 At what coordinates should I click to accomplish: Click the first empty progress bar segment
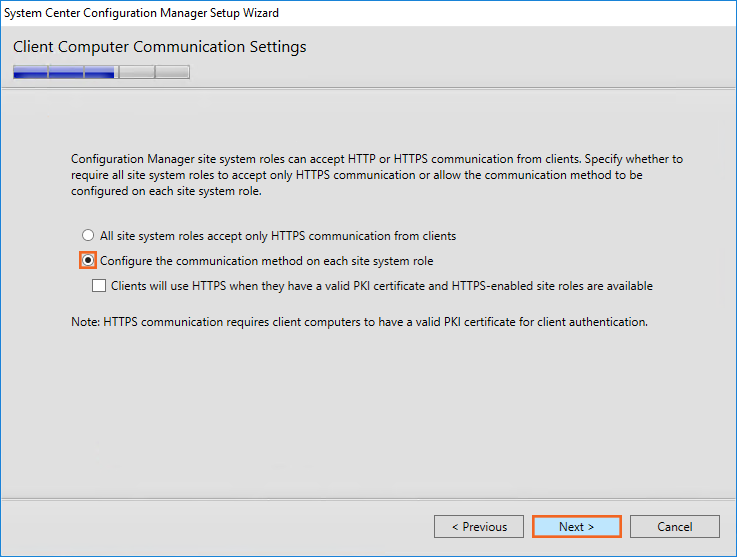(x=136, y=72)
